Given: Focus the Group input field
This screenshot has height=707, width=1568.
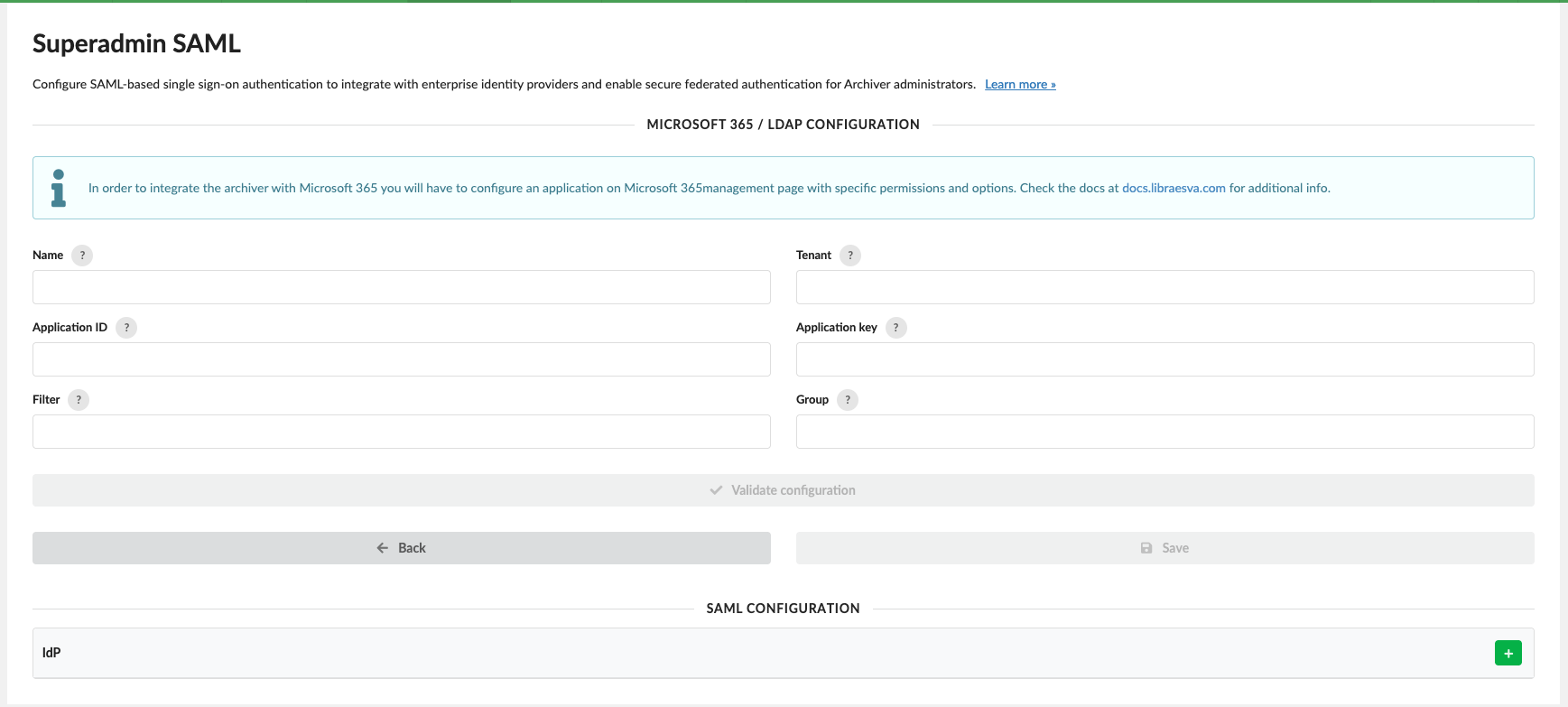Looking at the screenshot, I should tap(1164, 432).
